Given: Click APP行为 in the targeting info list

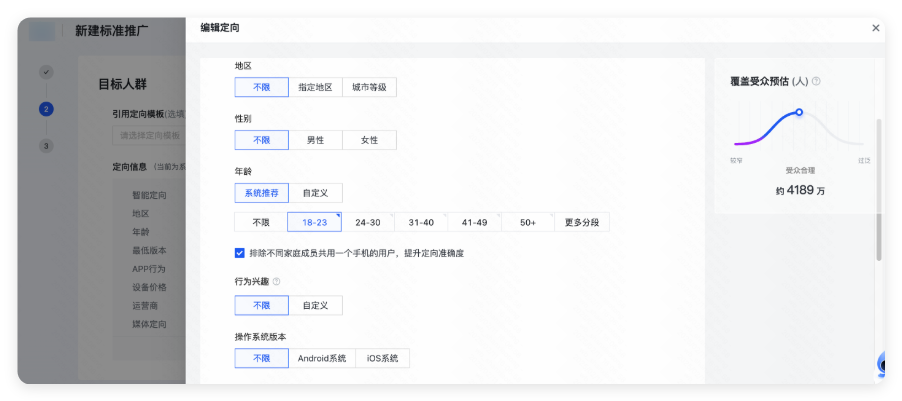Looking at the screenshot, I should point(148,269).
